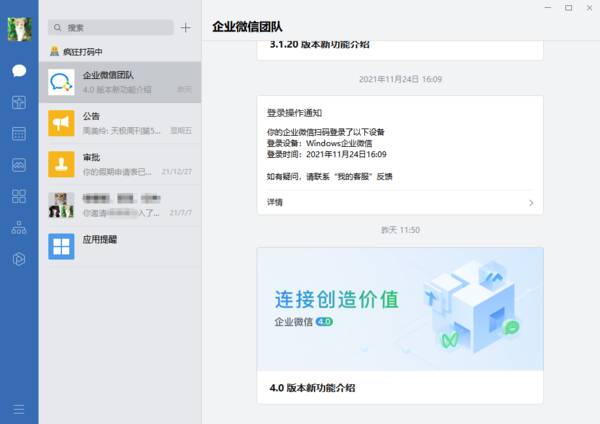The image size is (600, 424).
Task: Click the 搜索 search input field
Action: (x=110, y=28)
